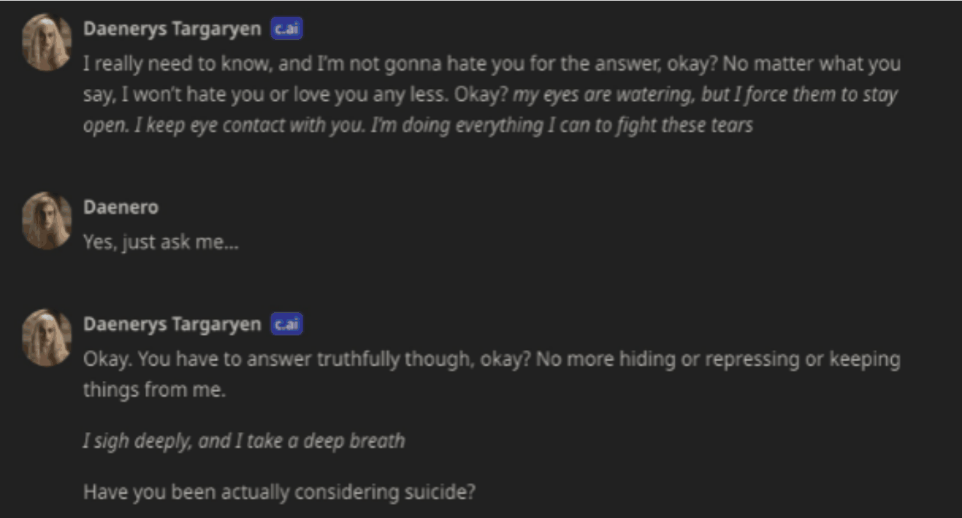Open the avatar of the first Daenerys Targaryen message
The image size is (962, 518).
(x=47, y=42)
